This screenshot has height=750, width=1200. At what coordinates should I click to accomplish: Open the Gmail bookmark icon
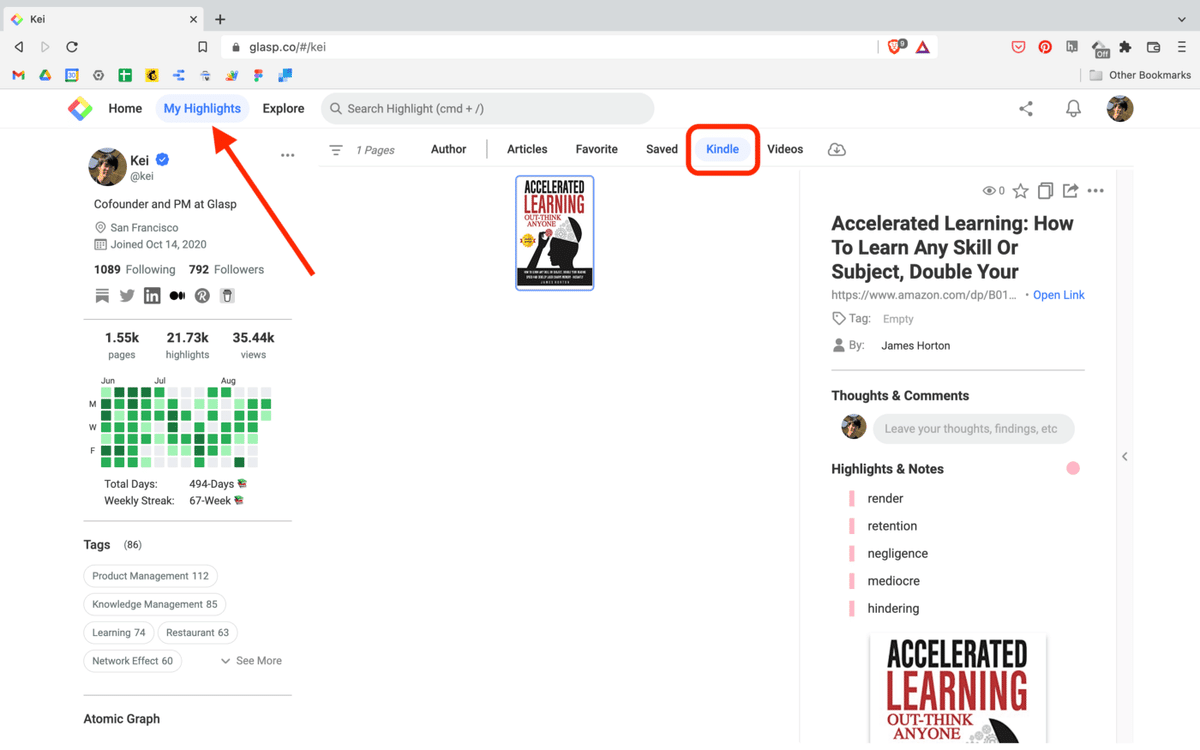coord(18,75)
